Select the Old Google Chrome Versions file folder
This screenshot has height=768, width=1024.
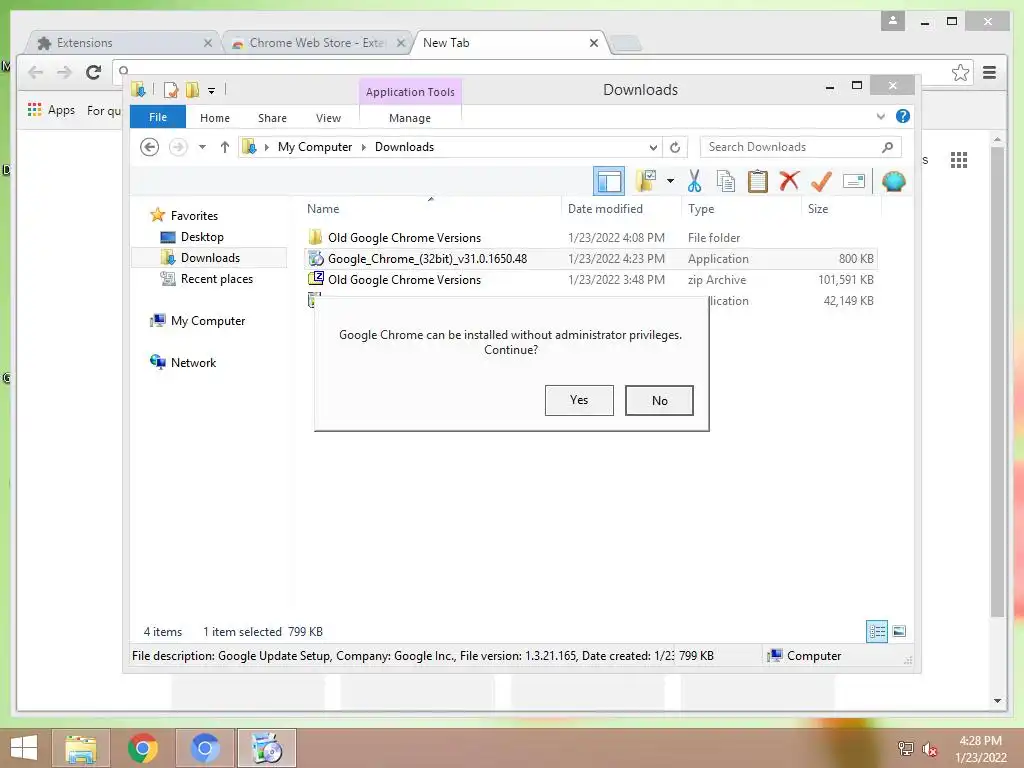coord(591,238)
